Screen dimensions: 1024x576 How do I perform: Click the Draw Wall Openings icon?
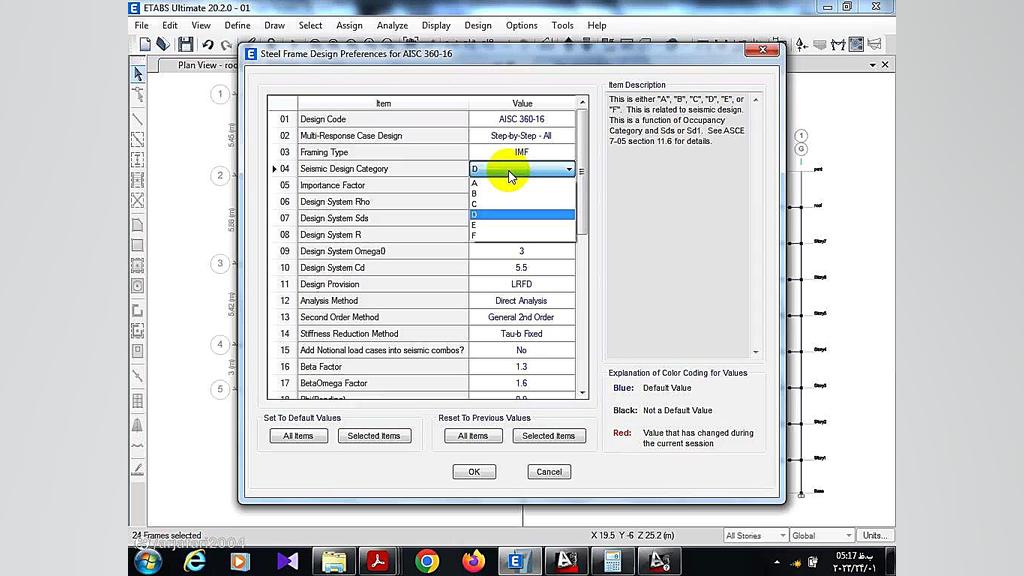pos(138,351)
